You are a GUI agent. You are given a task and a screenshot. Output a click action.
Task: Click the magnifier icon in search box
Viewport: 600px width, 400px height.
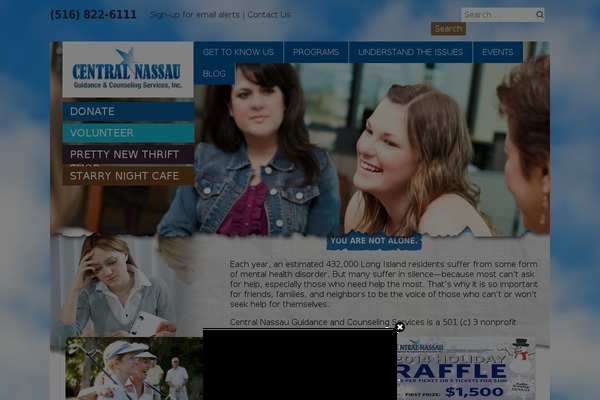pyautogui.click(x=540, y=15)
